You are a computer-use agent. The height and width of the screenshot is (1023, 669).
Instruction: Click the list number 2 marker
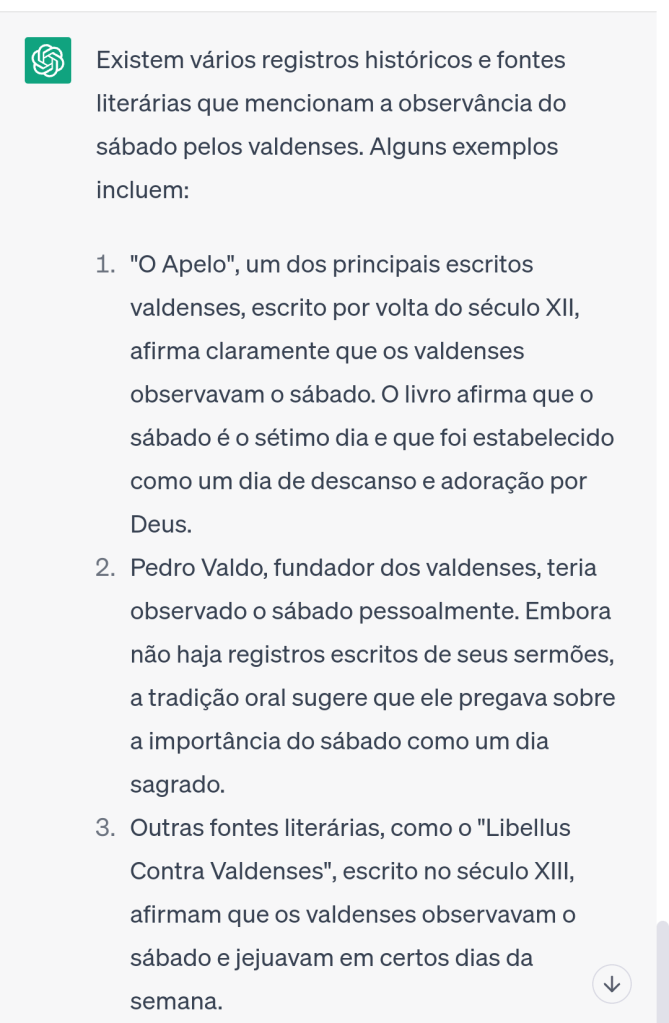(x=105, y=569)
